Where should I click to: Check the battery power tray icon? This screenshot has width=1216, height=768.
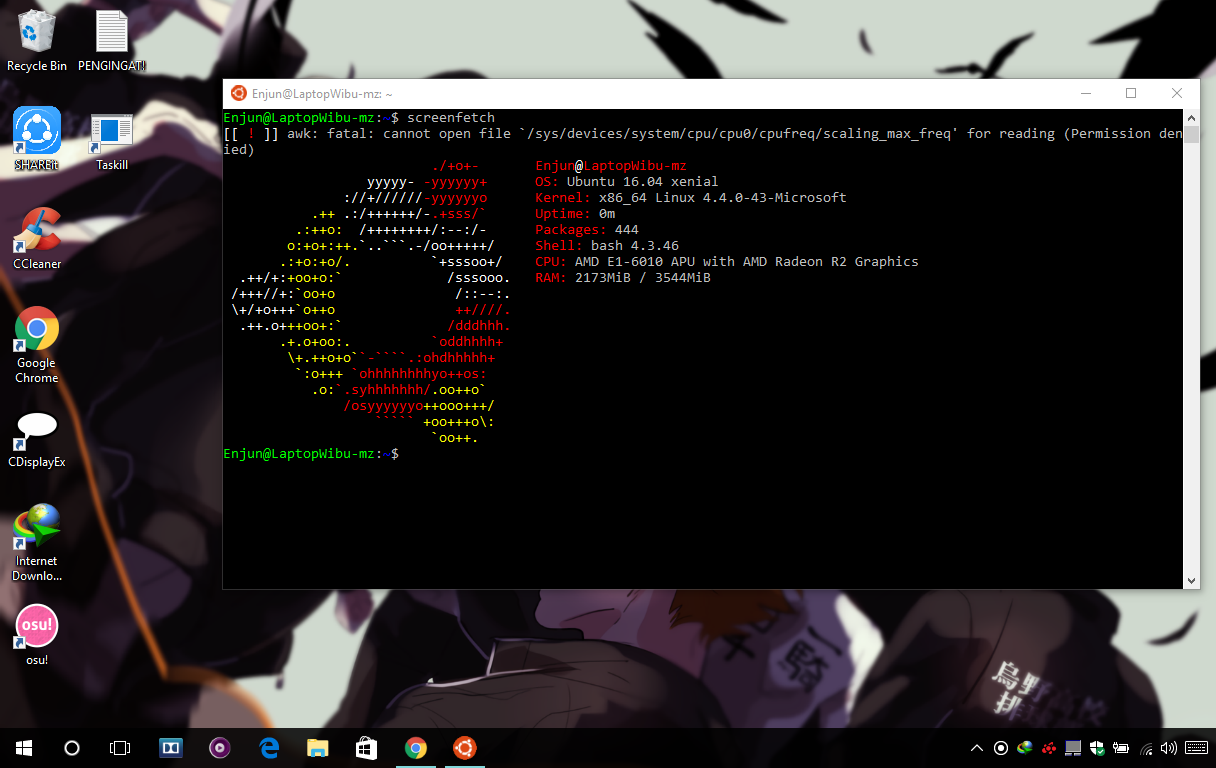point(1121,748)
